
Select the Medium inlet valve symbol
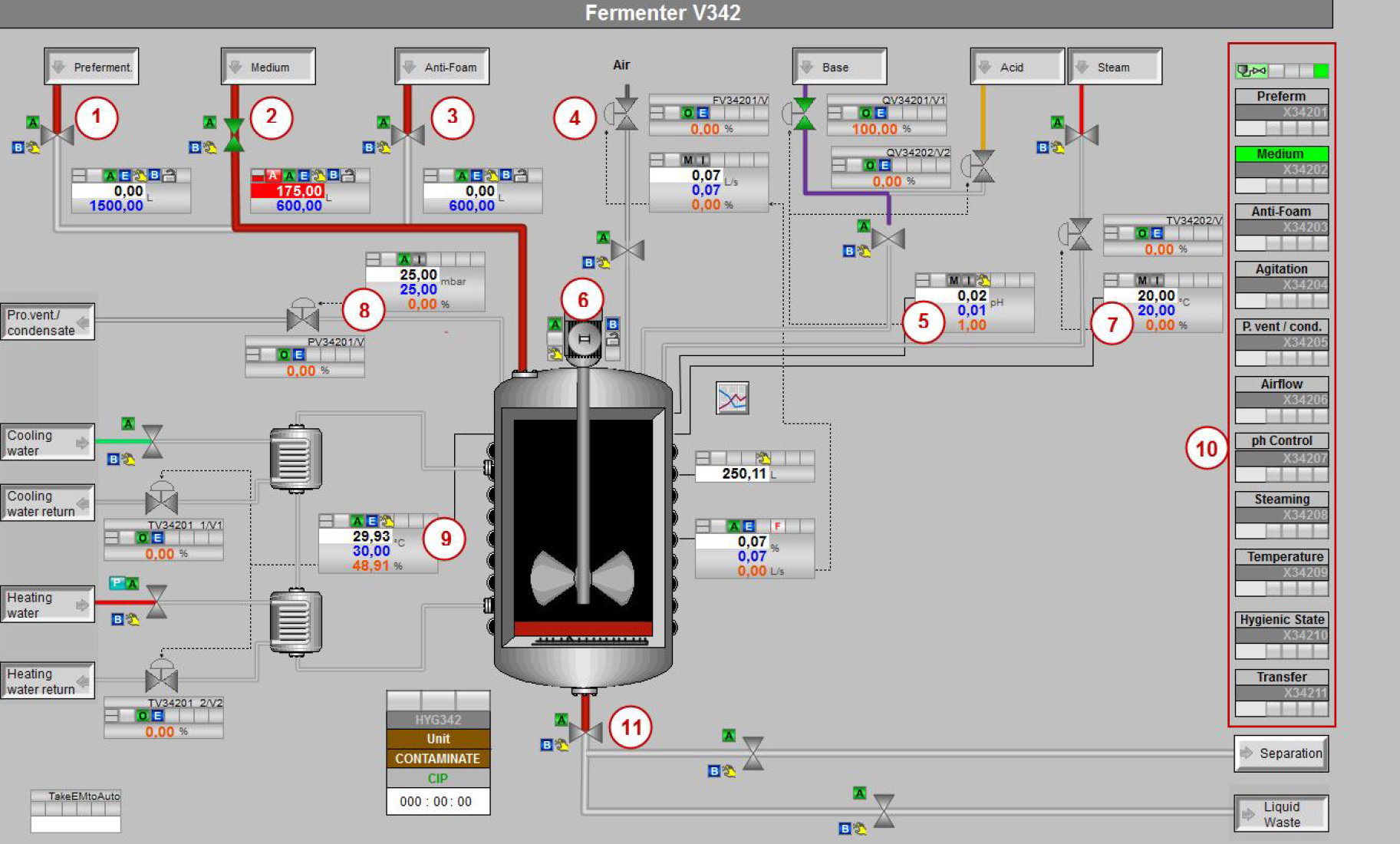click(234, 135)
